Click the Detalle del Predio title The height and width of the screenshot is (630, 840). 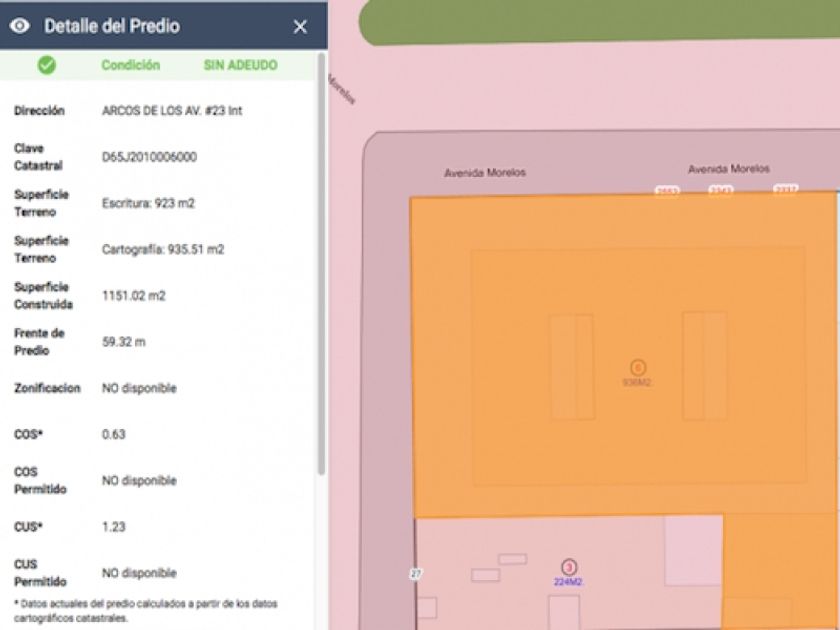112,26
